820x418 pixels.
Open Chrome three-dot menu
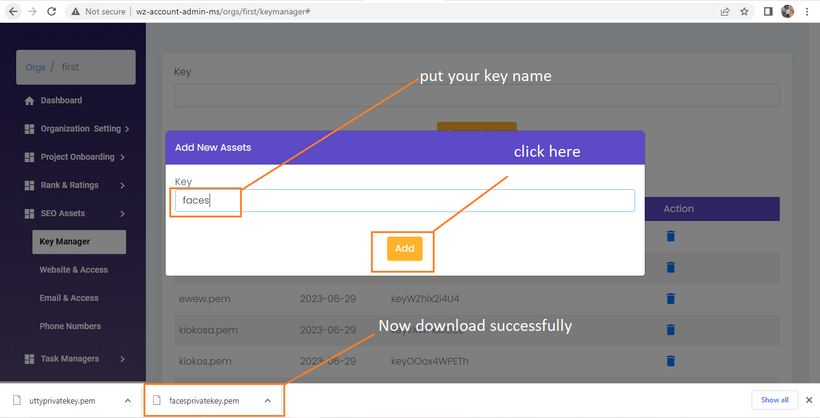pyautogui.click(x=807, y=12)
